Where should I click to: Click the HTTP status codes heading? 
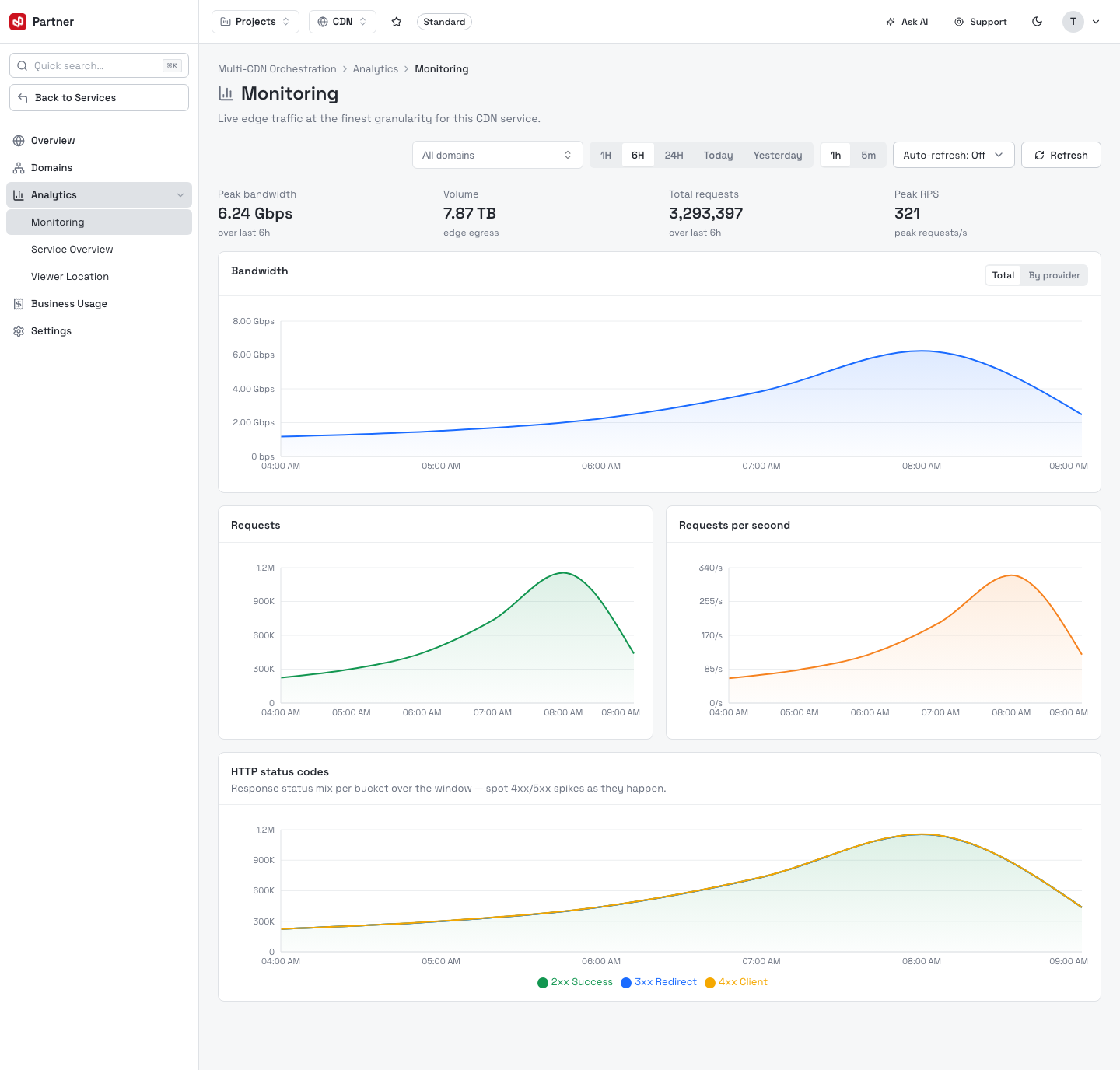point(280,772)
